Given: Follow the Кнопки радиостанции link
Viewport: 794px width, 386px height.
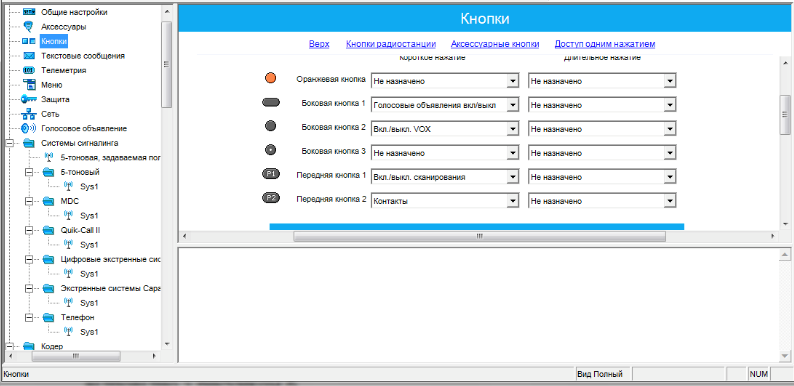Looking at the screenshot, I should [391, 44].
